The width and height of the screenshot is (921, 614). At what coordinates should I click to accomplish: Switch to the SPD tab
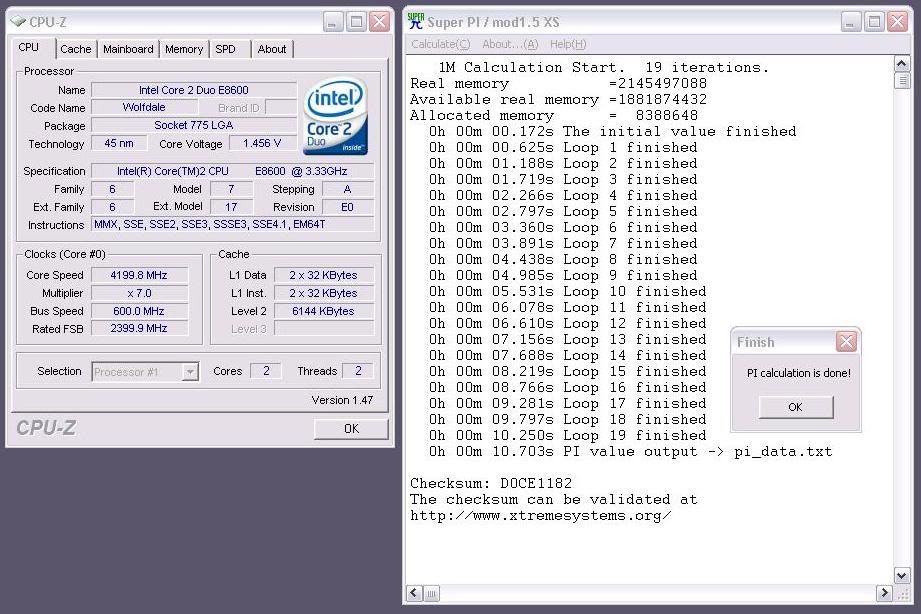[x=226, y=49]
